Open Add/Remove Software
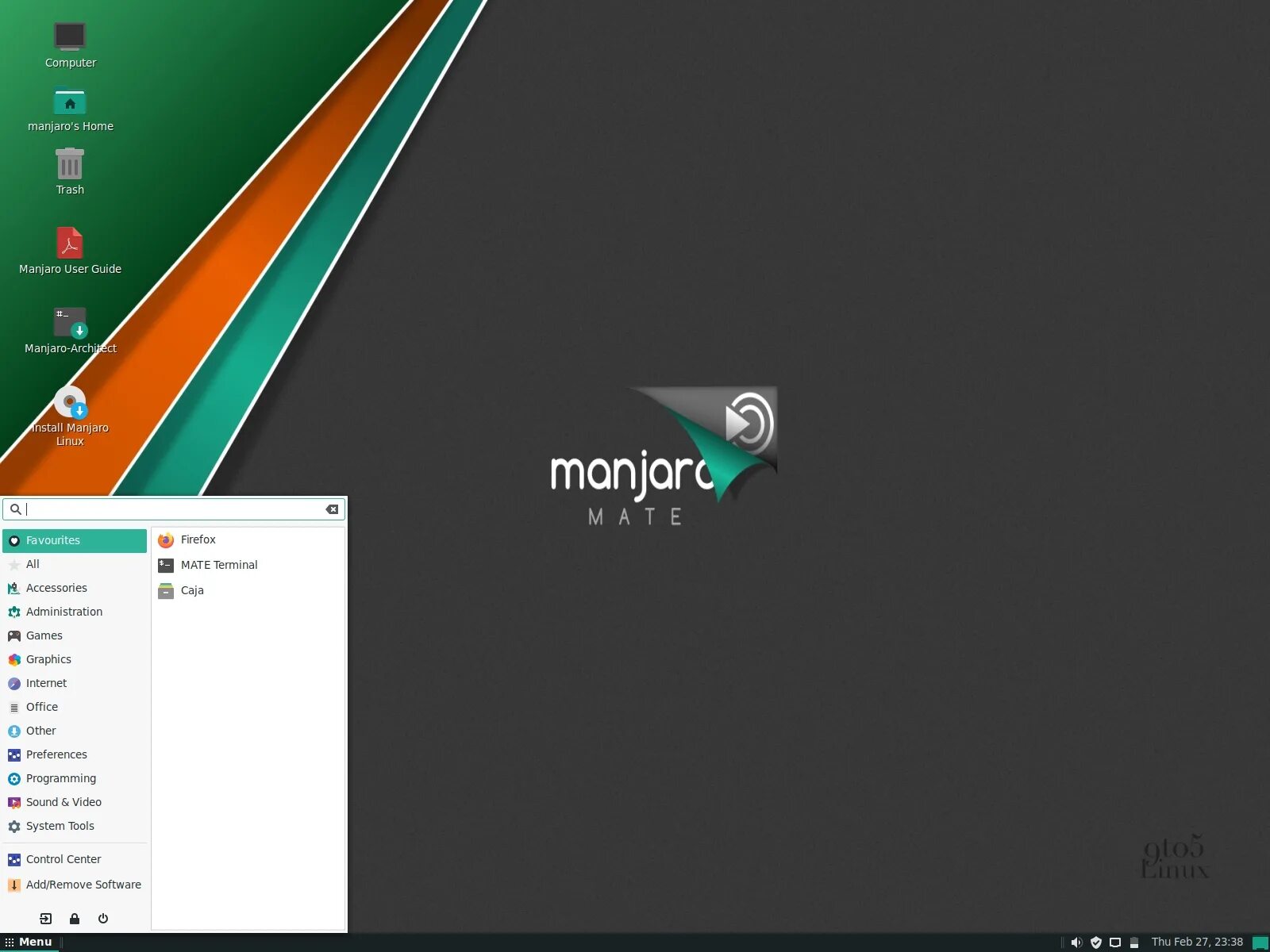Screen dimensions: 1270x952 click(x=75, y=885)
